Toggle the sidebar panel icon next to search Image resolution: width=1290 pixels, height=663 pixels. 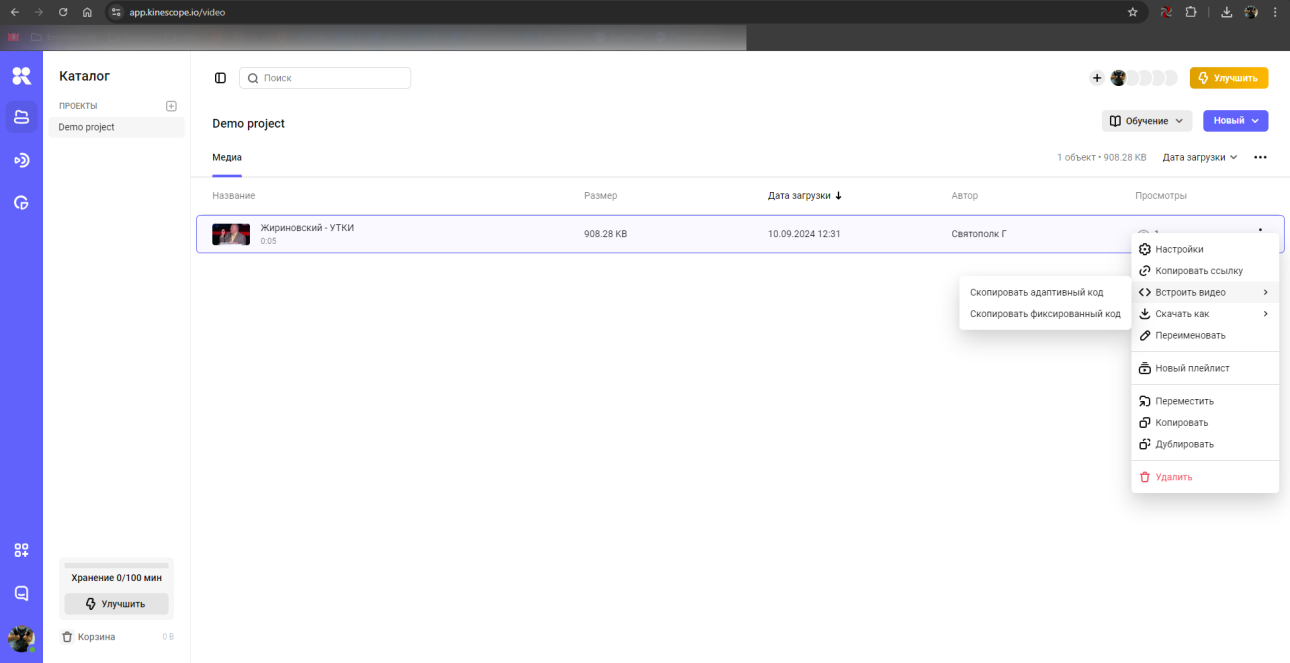220,78
